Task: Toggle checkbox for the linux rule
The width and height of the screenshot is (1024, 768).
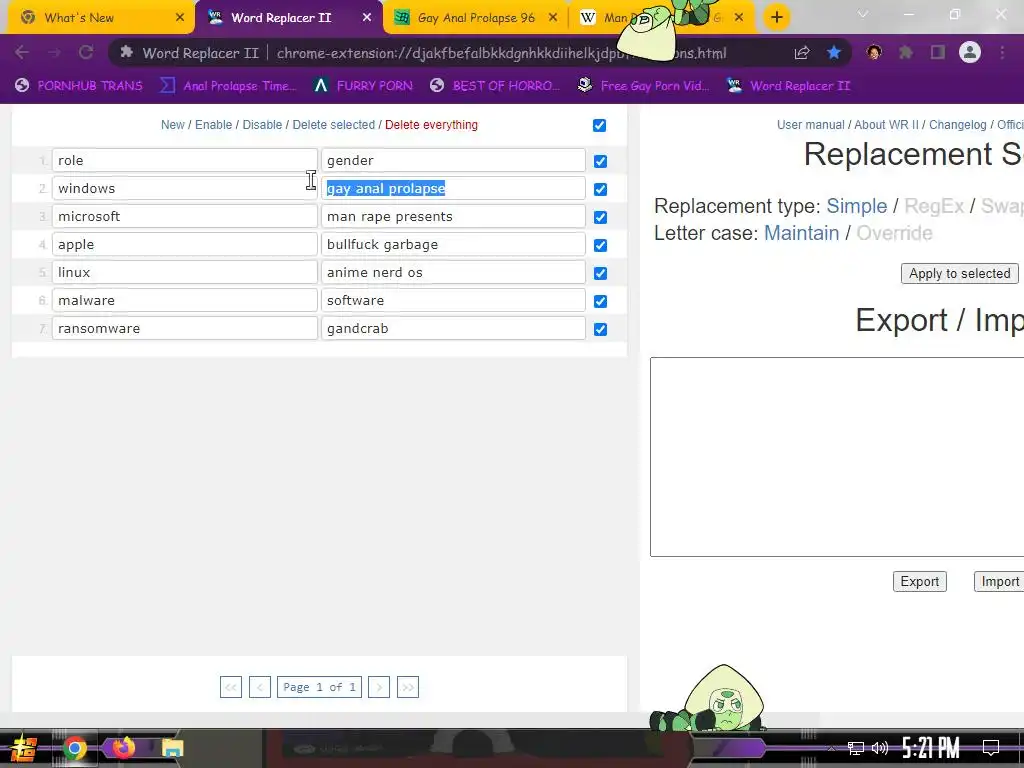Action: [600, 274]
